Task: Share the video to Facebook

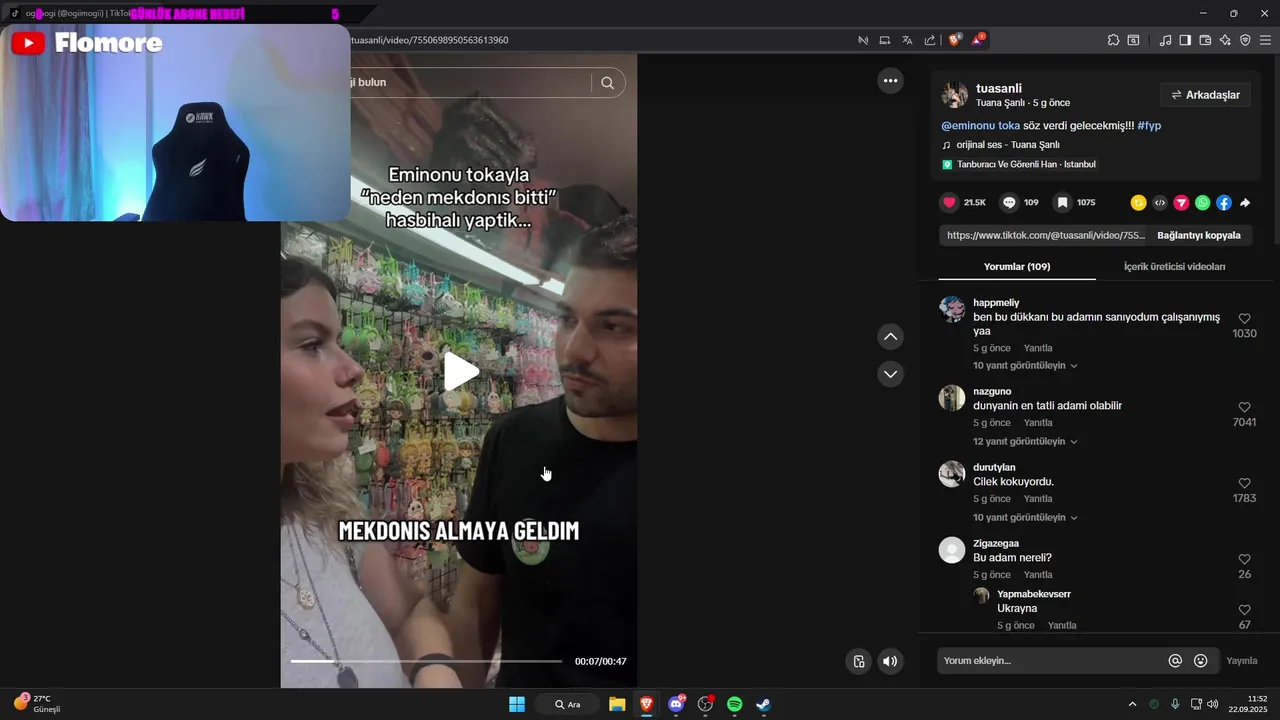Action: (x=1224, y=203)
